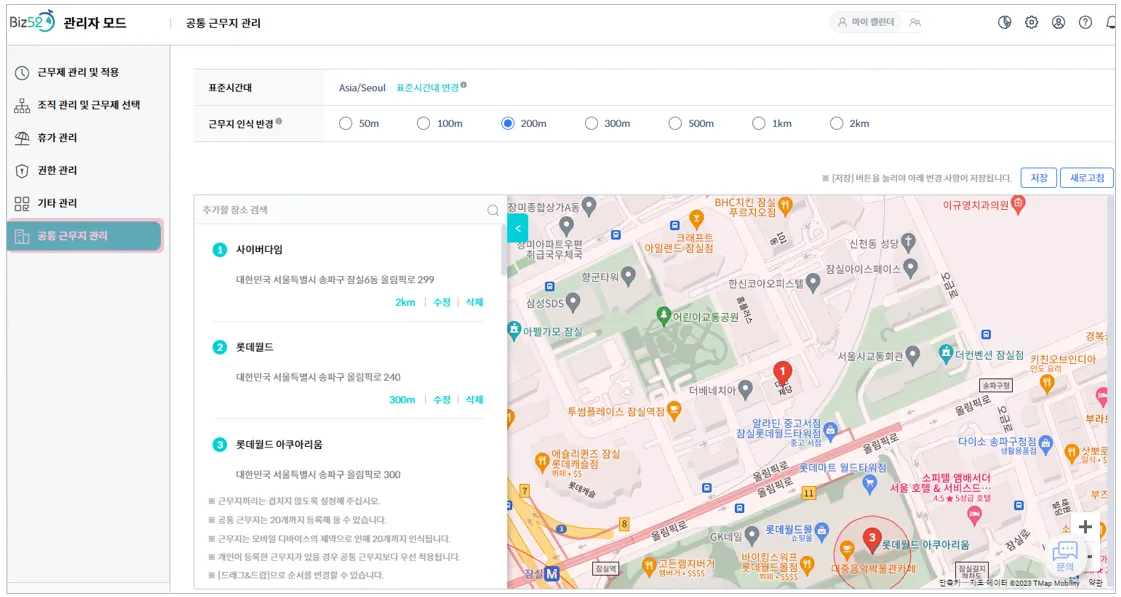
Task: Open 기타 관리 menu
Action: click(x=57, y=203)
